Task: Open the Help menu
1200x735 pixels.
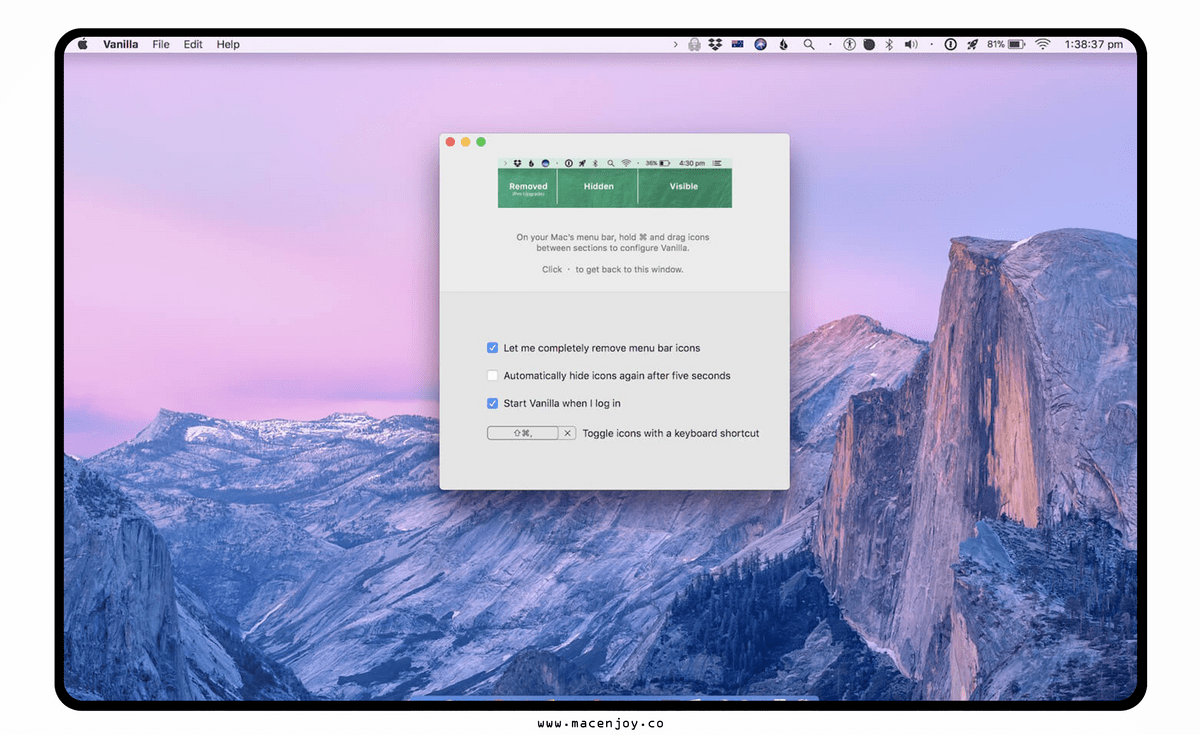Action: click(x=228, y=45)
